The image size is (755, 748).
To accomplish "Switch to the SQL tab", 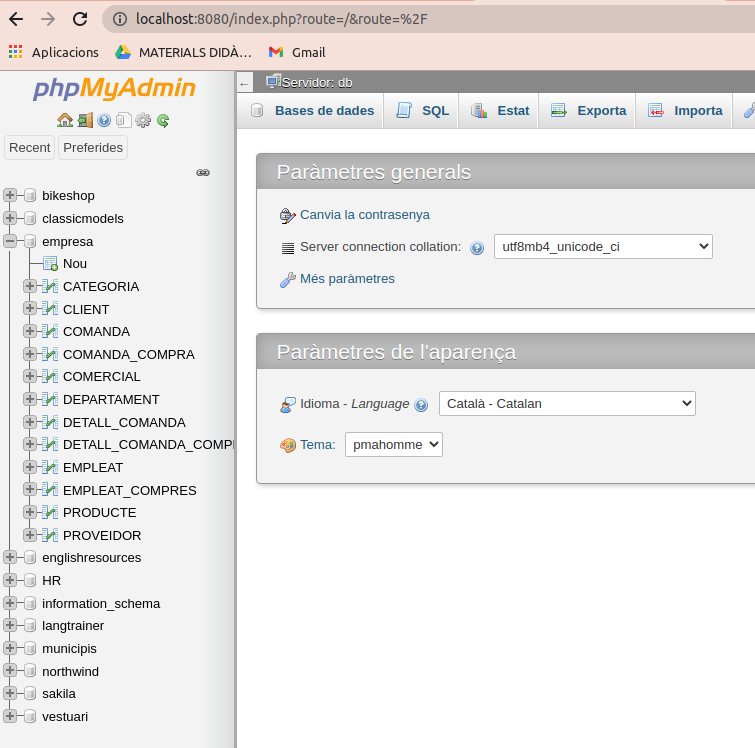I will [x=423, y=111].
